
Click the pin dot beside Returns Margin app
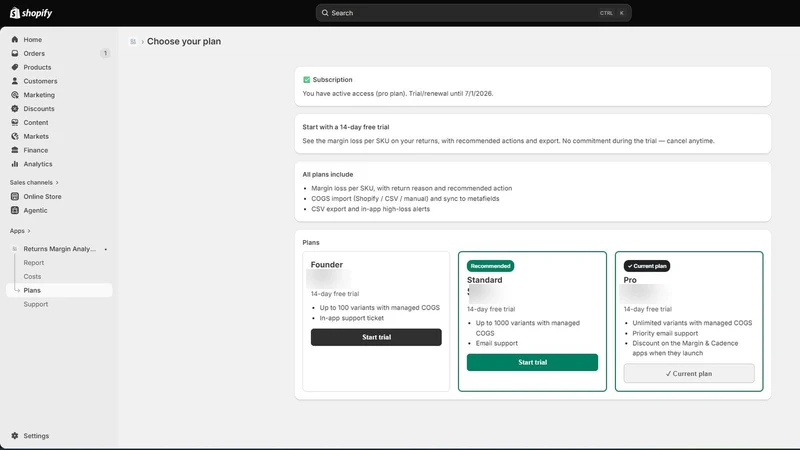point(106,249)
